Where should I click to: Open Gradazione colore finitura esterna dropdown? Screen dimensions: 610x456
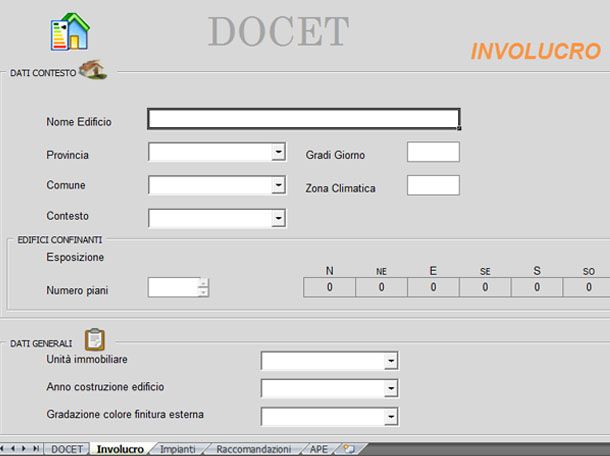391,417
